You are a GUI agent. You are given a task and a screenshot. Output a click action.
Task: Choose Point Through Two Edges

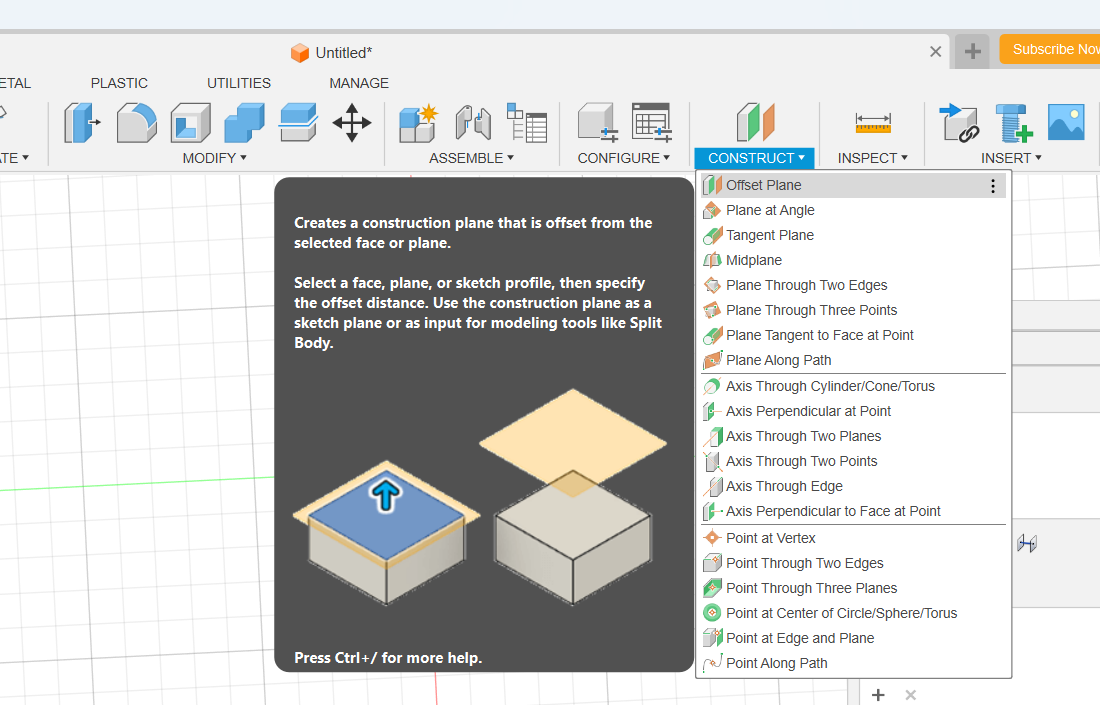[853, 563]
